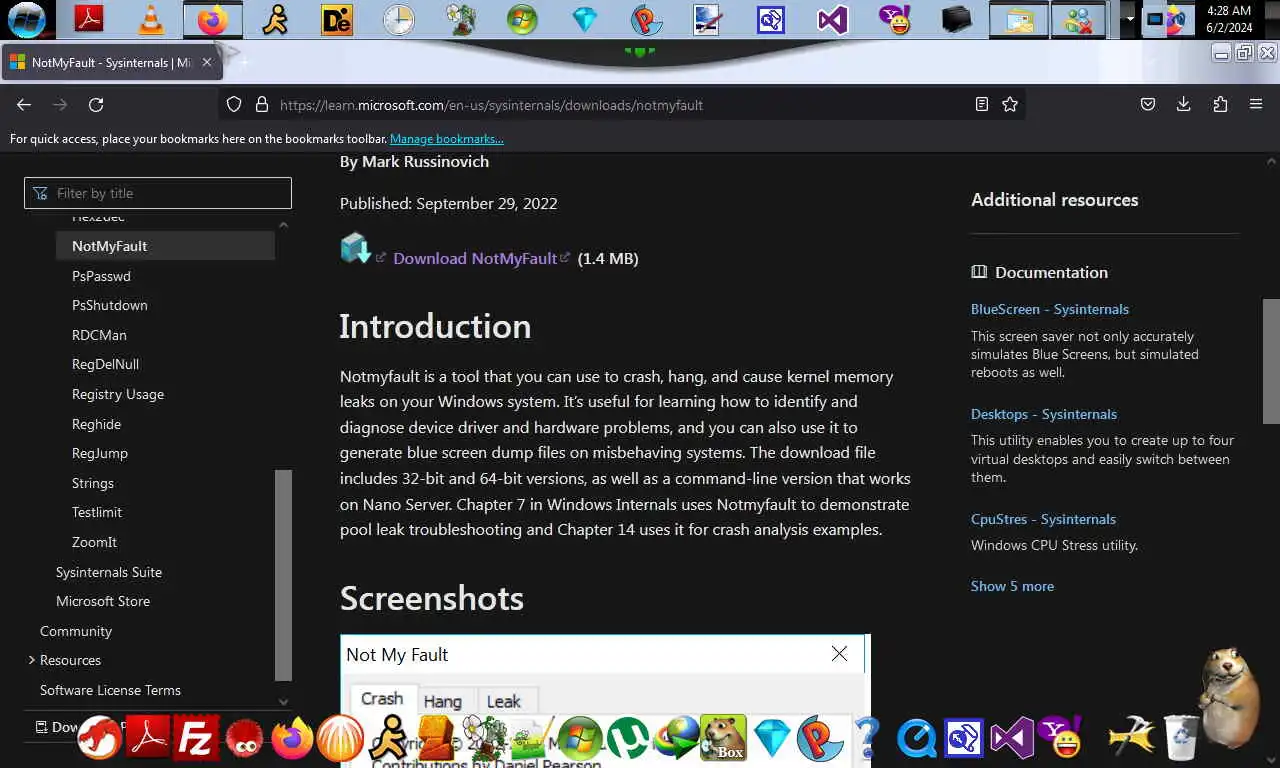Open ZoomIt in sidebar
This screenshot has width=1280, height=768.
click(x=94, y=542)
